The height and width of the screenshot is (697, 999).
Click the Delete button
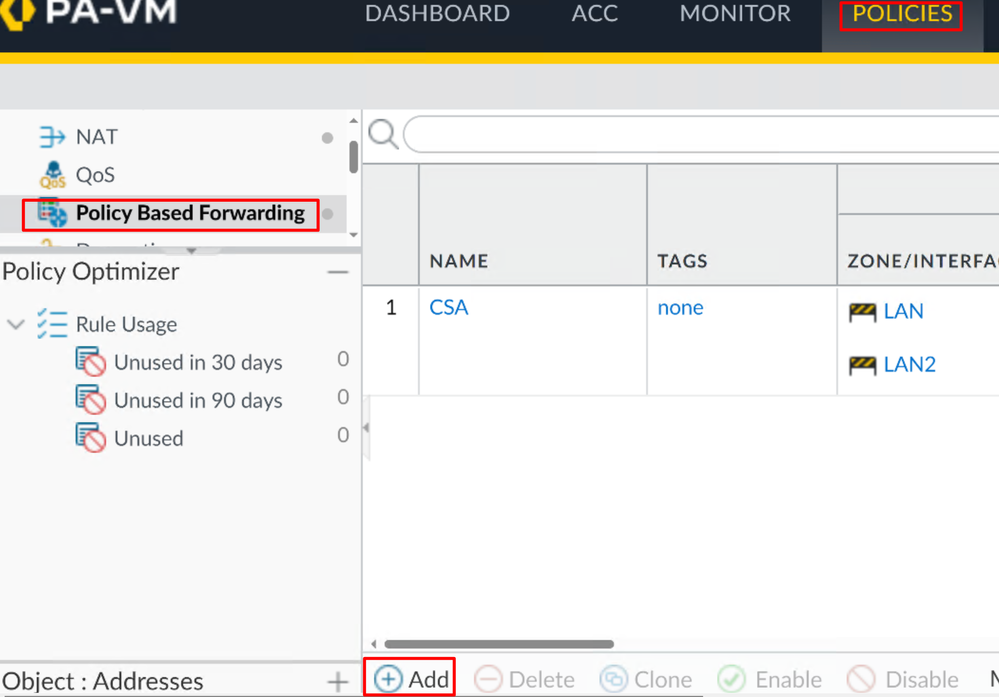click(x=524, y=680)
